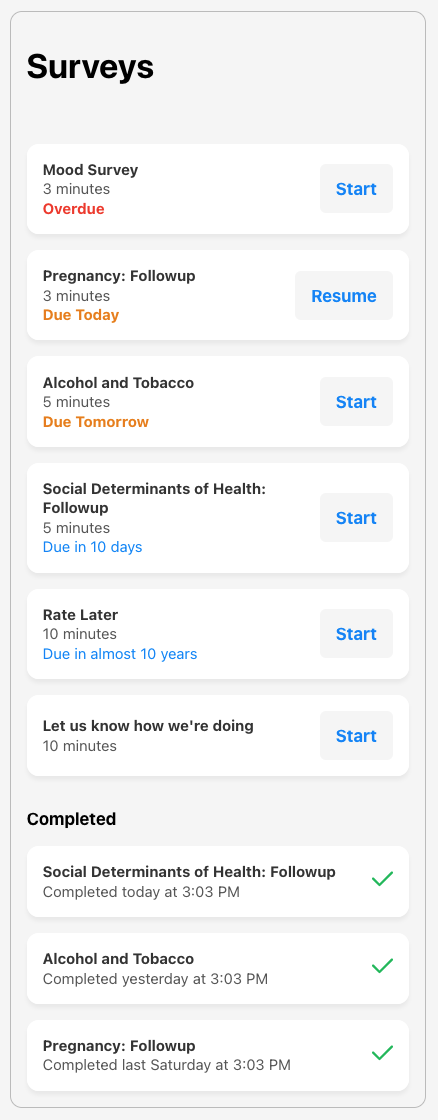This screenshot has height=1120, width=438.
Task: Start the Social Determinants of Health: Followup survey
Action: pos(356,517)
